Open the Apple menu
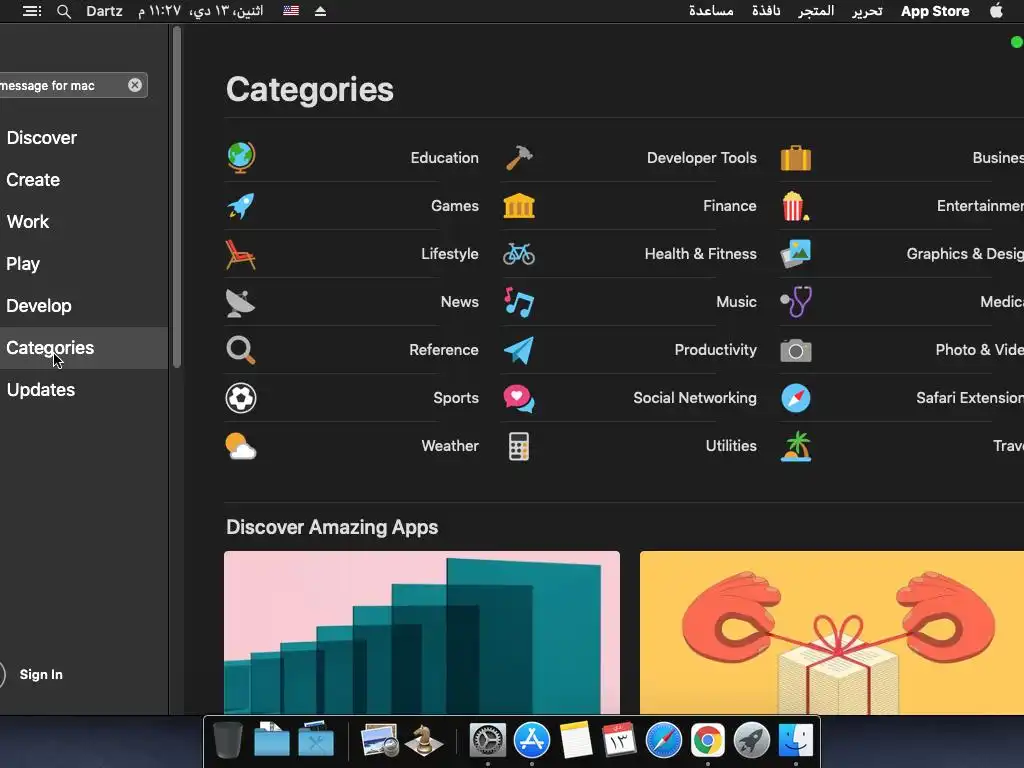The height and width of the screenshot is (768, 1024). 996,10
